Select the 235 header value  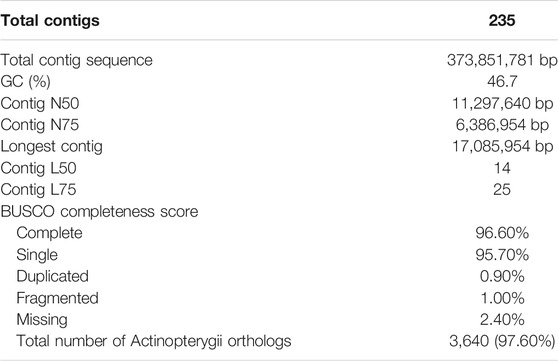(502, 20)
